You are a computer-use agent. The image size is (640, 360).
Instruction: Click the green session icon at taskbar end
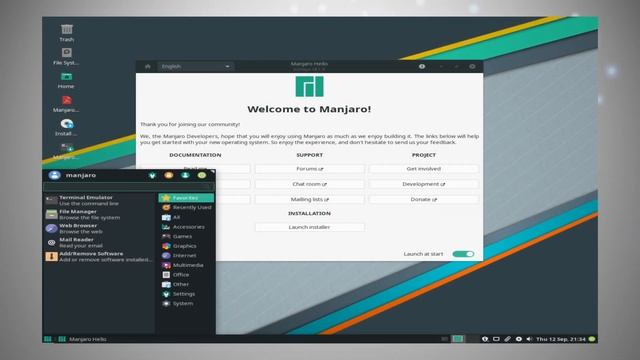(592, 339)
